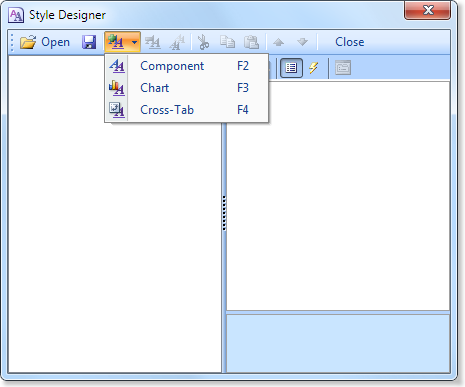Click the Copy icon in toolbar
This screenshot has height=387, width=465.
coord(228,42)
